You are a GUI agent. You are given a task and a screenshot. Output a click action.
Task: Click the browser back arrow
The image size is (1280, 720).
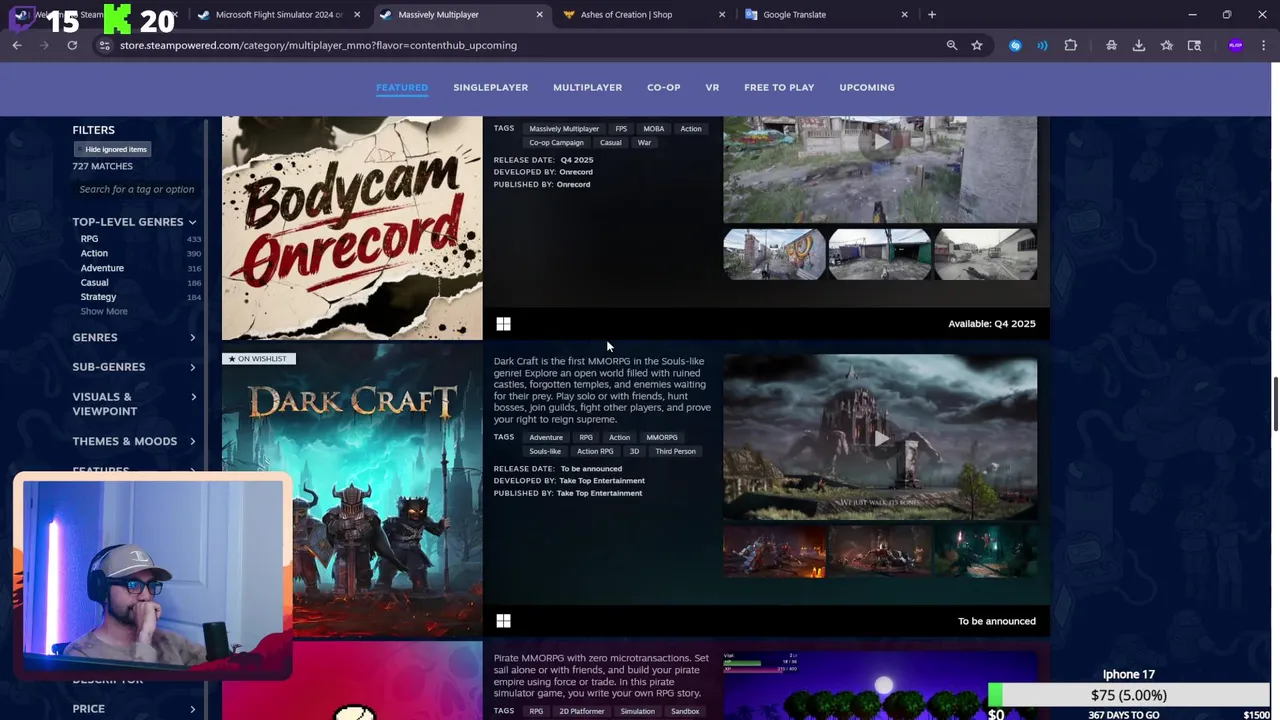pos(17,45)
